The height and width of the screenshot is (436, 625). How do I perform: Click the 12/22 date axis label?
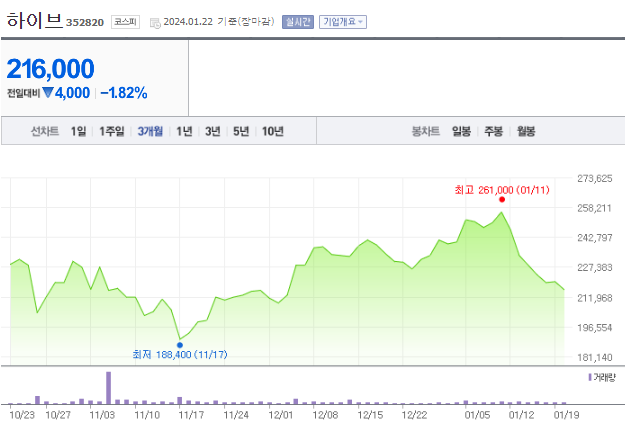(415, 415)
